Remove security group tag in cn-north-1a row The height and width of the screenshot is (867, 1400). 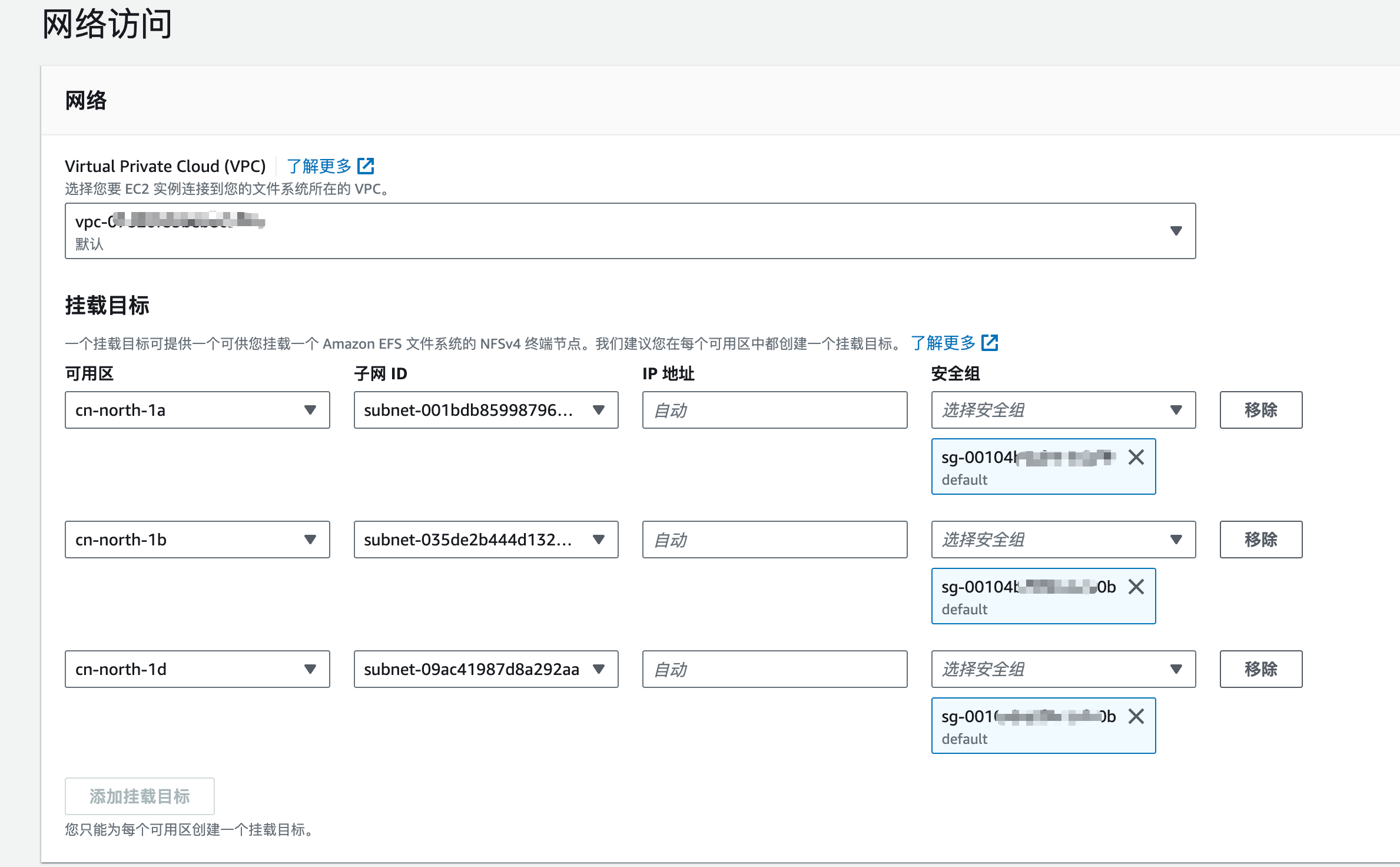(1136, 457)
